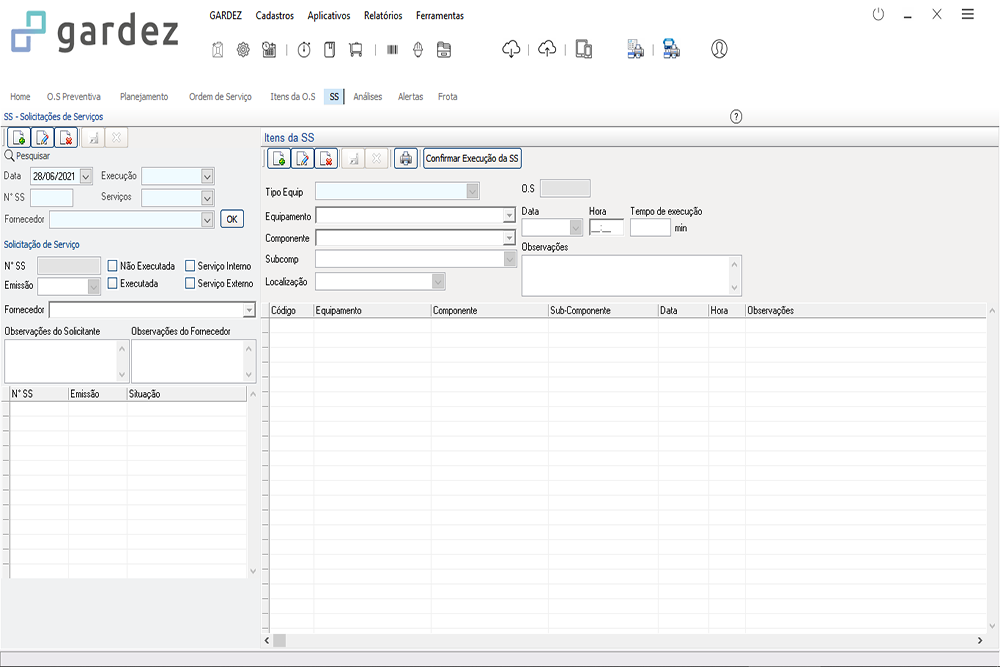Click the computer network printer icon
This screenshot has width=1000, height=667.
pyautogui.click(x=671, y=49)
